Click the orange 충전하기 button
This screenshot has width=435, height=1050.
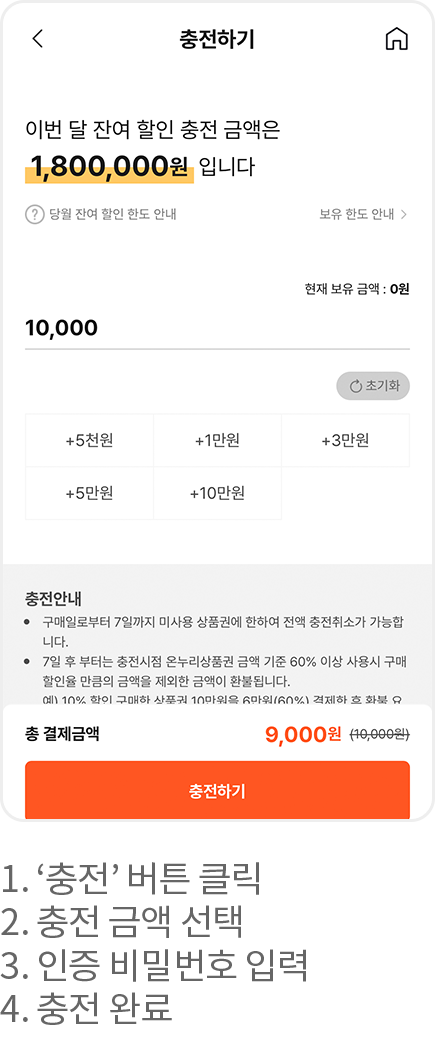[x=218, y=791]
